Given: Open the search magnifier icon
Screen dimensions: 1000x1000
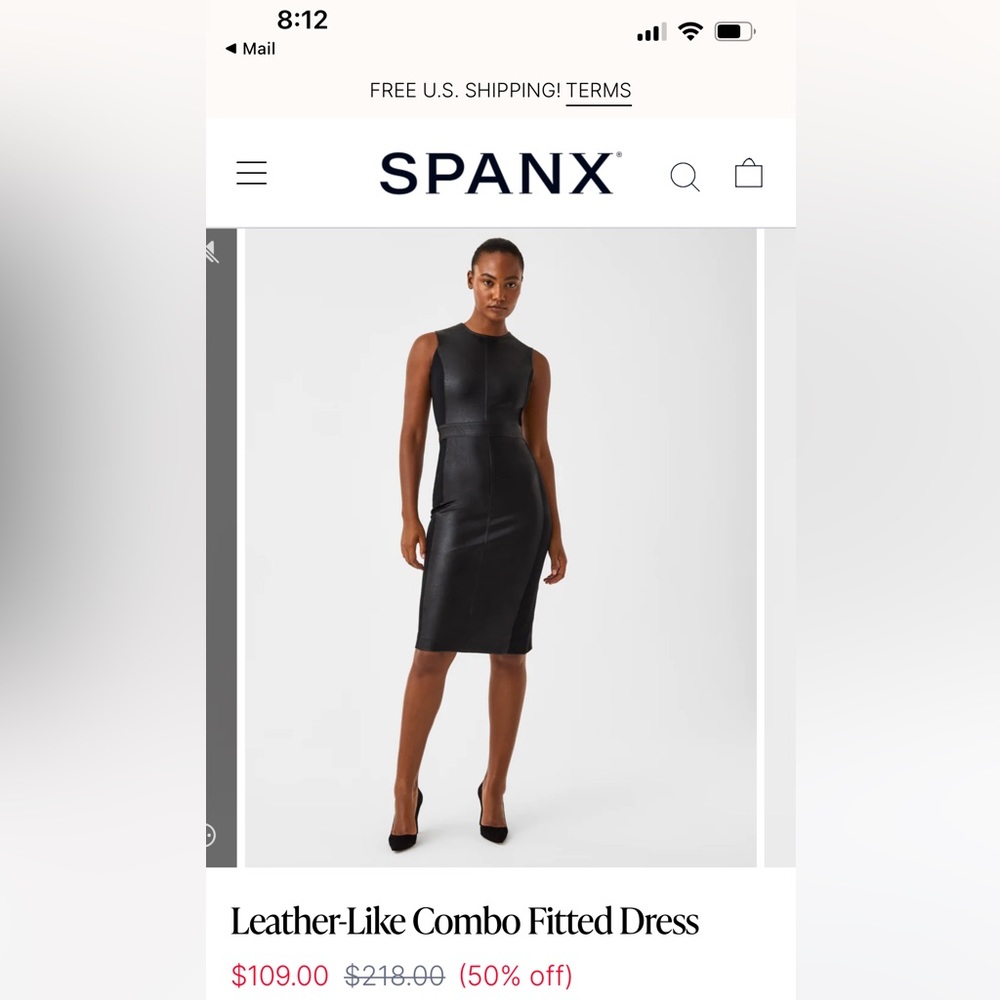Looking at the screenshot, I should (685, 177).
